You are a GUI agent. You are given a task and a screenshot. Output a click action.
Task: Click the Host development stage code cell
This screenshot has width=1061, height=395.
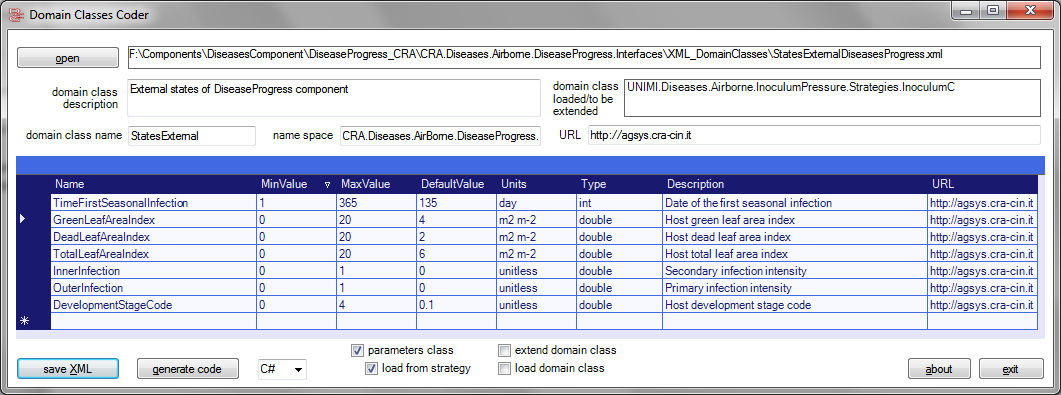794,304
